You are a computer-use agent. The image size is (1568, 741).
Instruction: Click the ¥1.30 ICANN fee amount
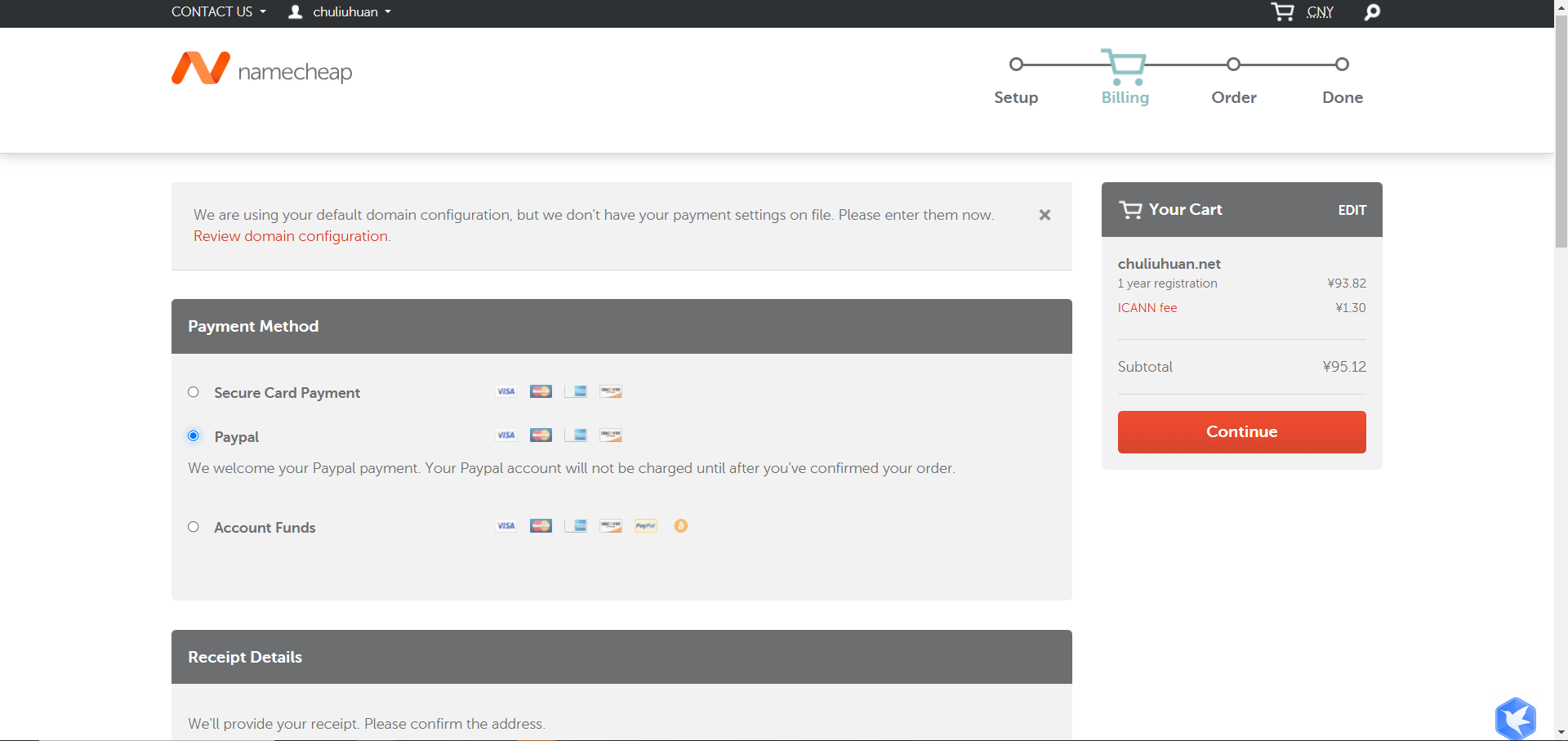tap(1351, 308)
